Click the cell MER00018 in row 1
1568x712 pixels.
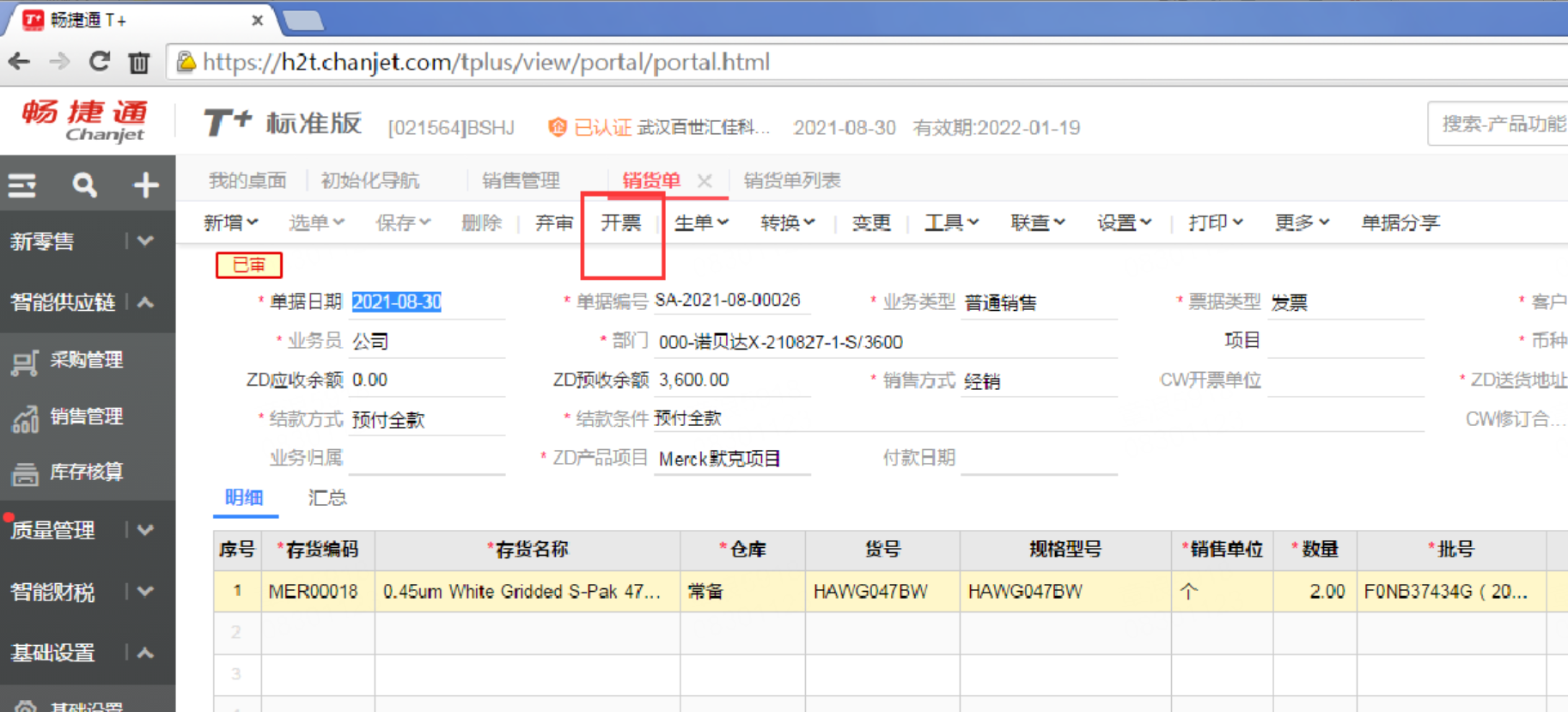pos(318,592)
